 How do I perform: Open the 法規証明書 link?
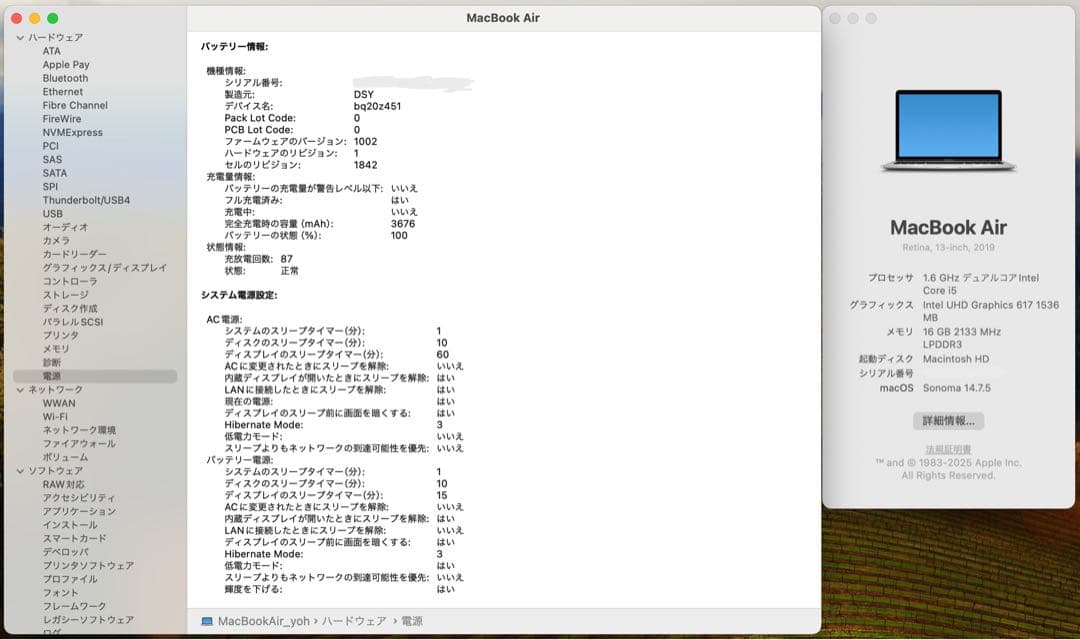[x=948, y=447]
